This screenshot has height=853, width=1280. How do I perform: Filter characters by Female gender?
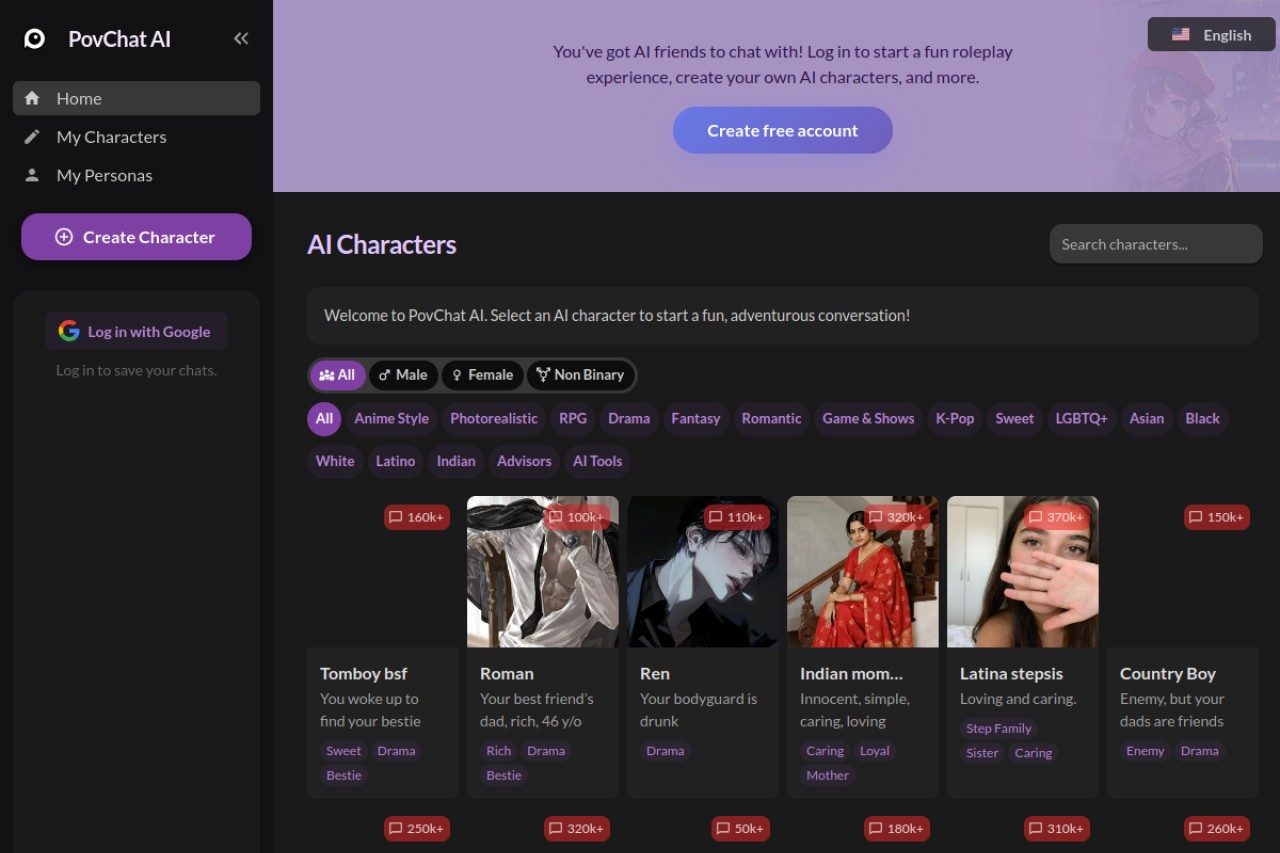point(482,375)
